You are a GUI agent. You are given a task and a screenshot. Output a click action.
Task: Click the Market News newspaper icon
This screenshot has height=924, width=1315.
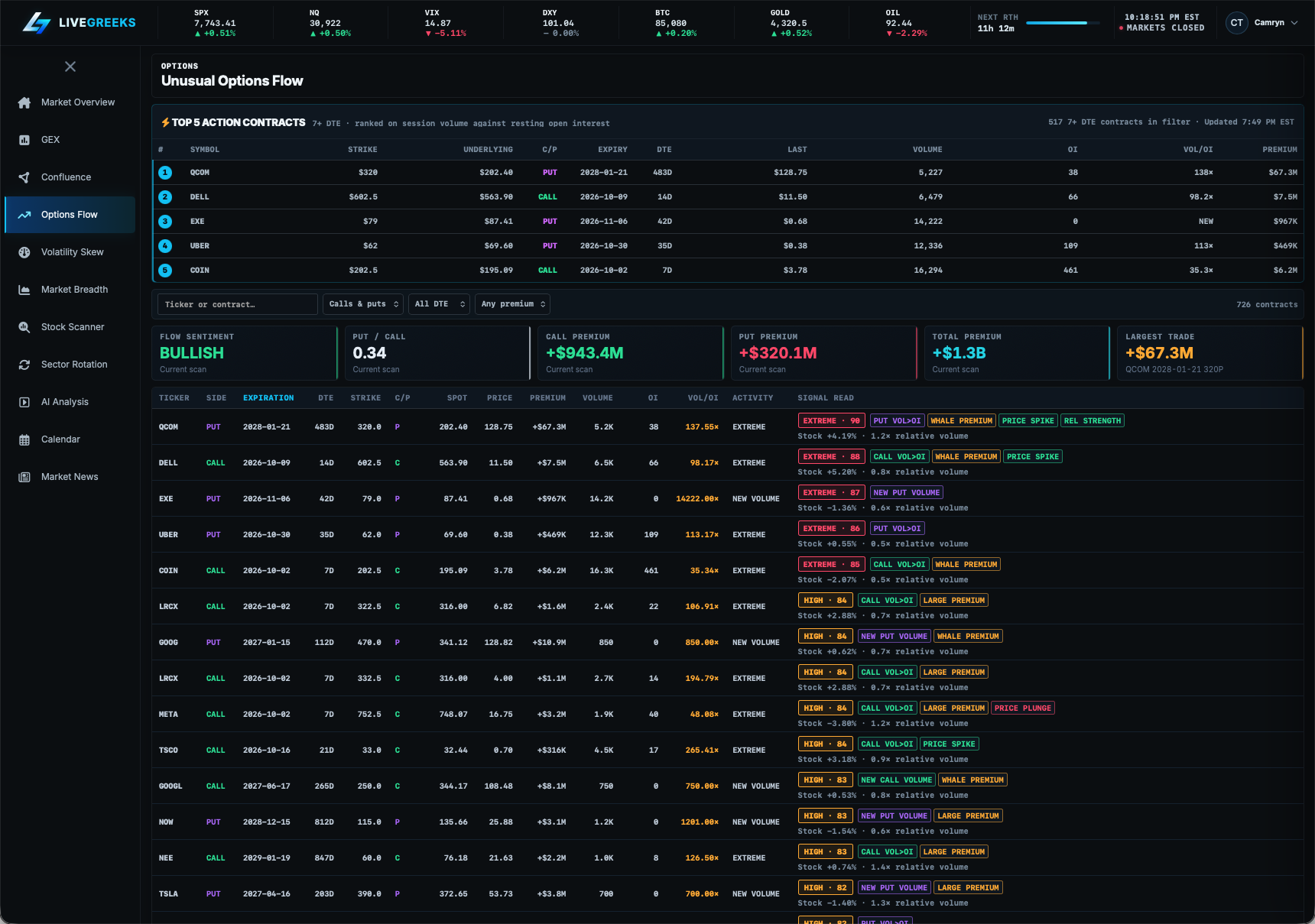(24, 477)
